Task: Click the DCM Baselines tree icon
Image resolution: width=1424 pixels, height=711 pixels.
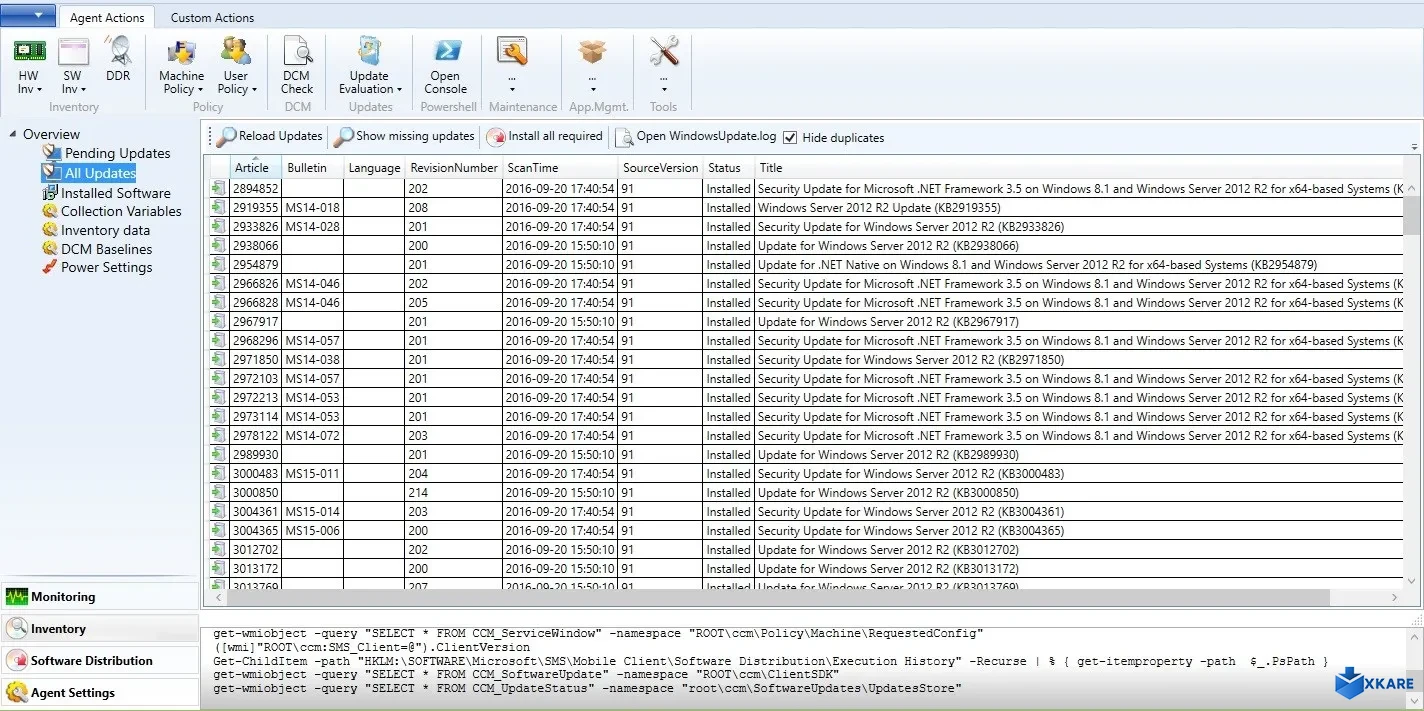Action: [50, 249]
